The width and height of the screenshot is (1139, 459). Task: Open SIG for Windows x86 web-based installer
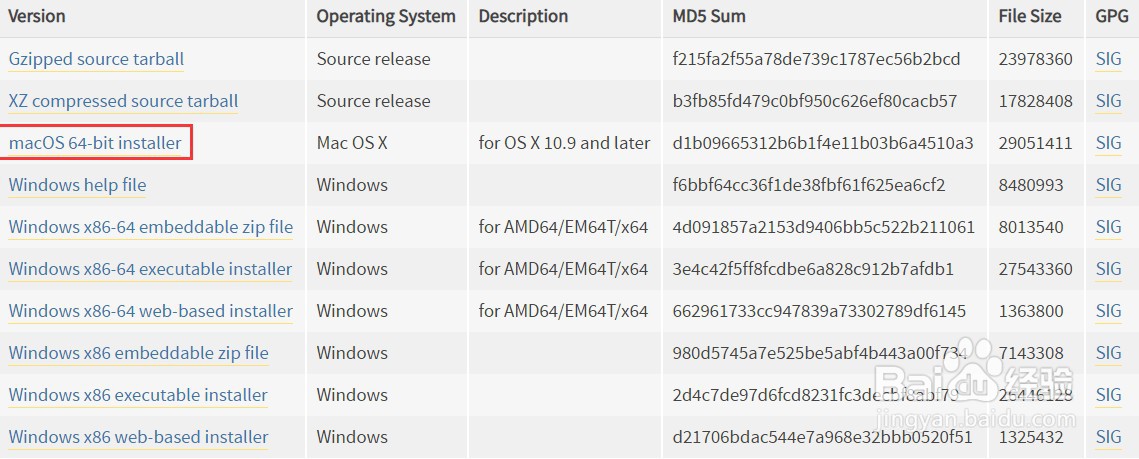tap(1108, 438)
